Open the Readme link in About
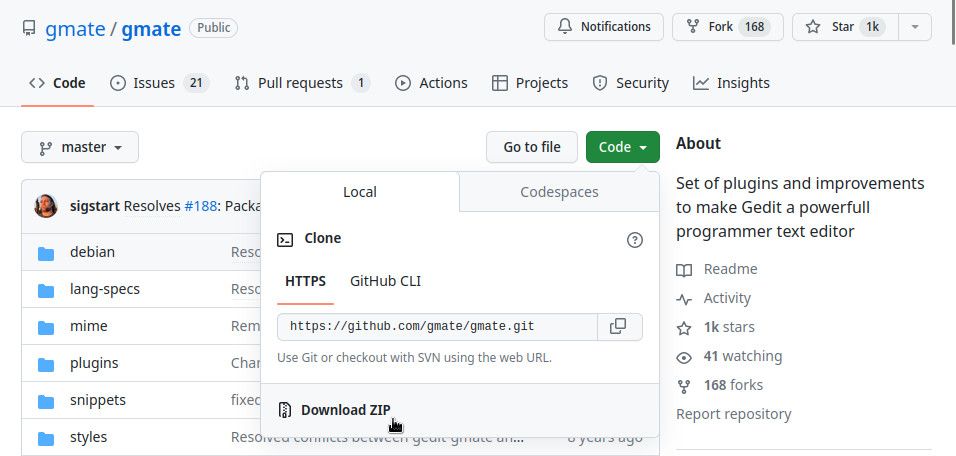 [x=716, y=269]
